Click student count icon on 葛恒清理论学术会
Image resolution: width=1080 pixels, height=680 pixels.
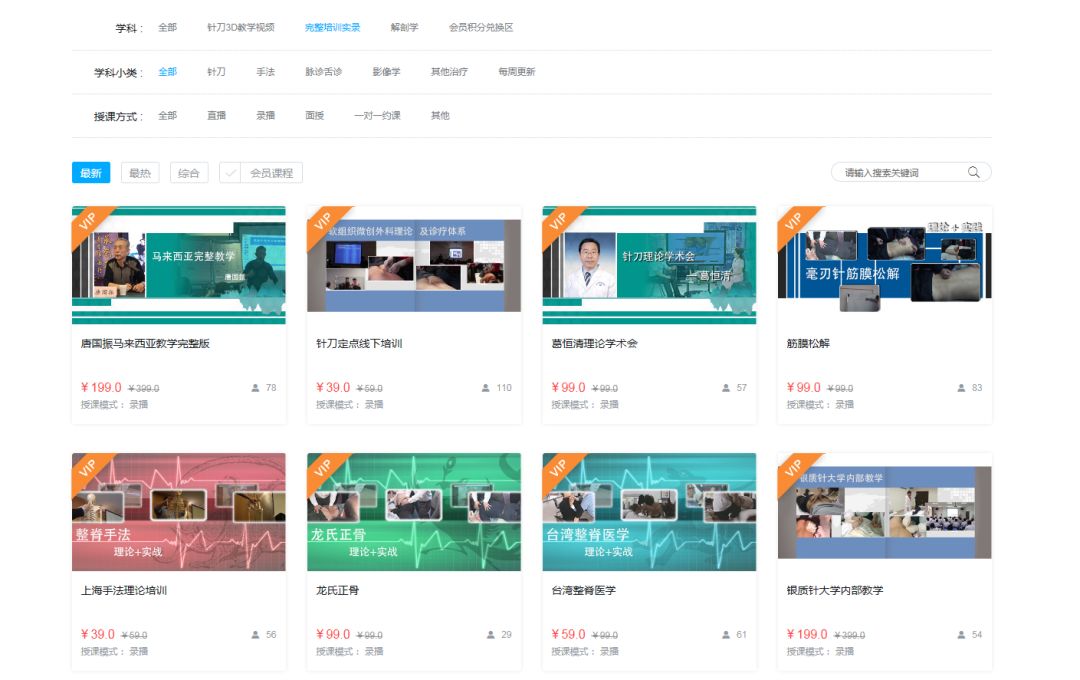726,388
